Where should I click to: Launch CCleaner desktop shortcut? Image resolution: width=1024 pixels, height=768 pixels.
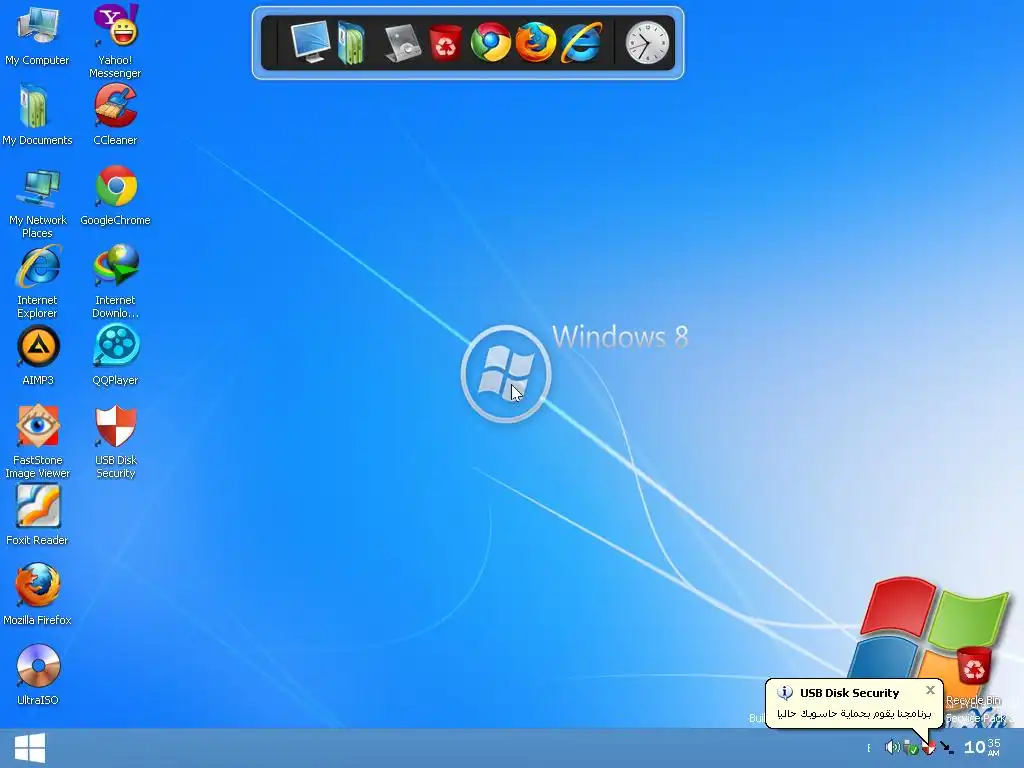[116, 114]
